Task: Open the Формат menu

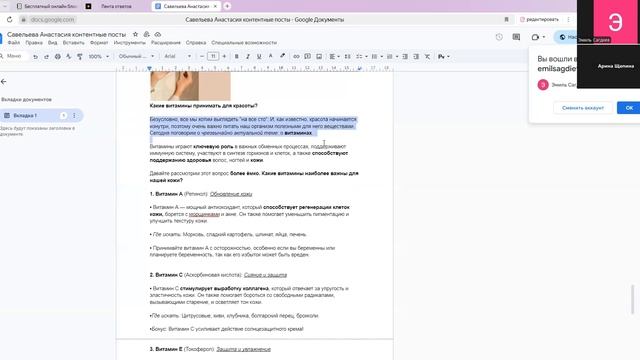Action: click(99, 42)
